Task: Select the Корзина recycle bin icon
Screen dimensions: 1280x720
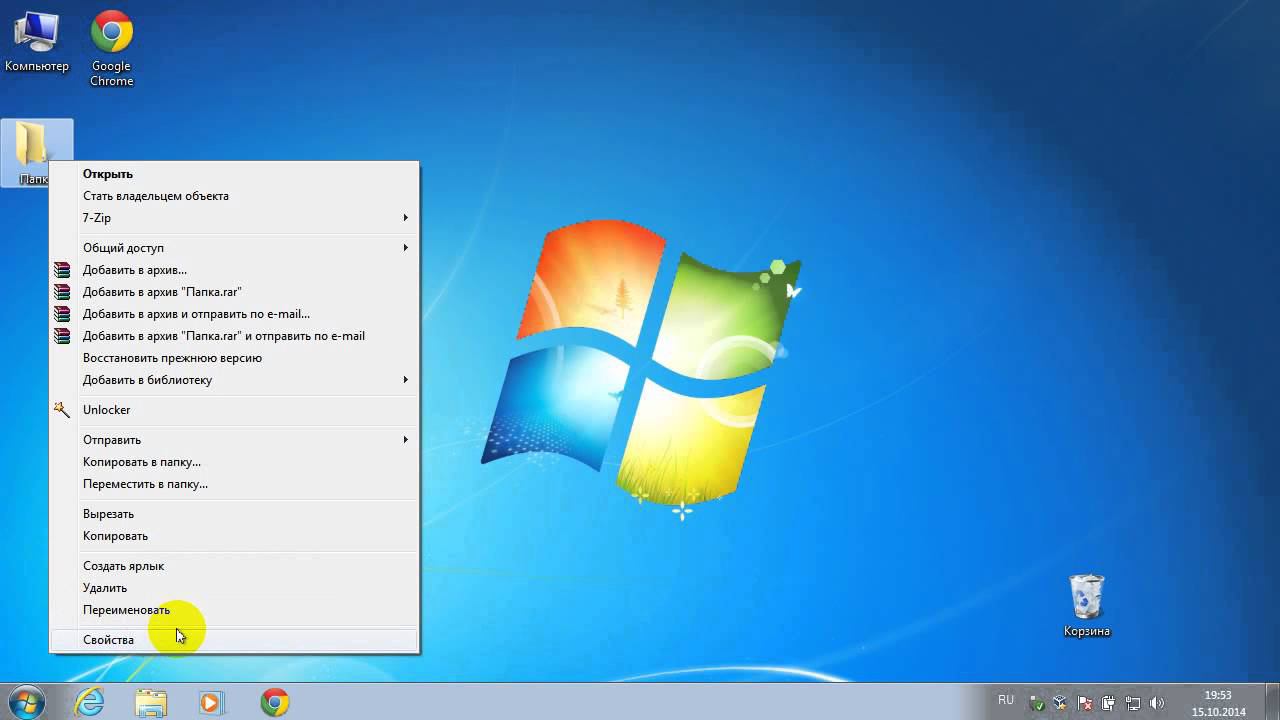Action: coord(1086,606)
